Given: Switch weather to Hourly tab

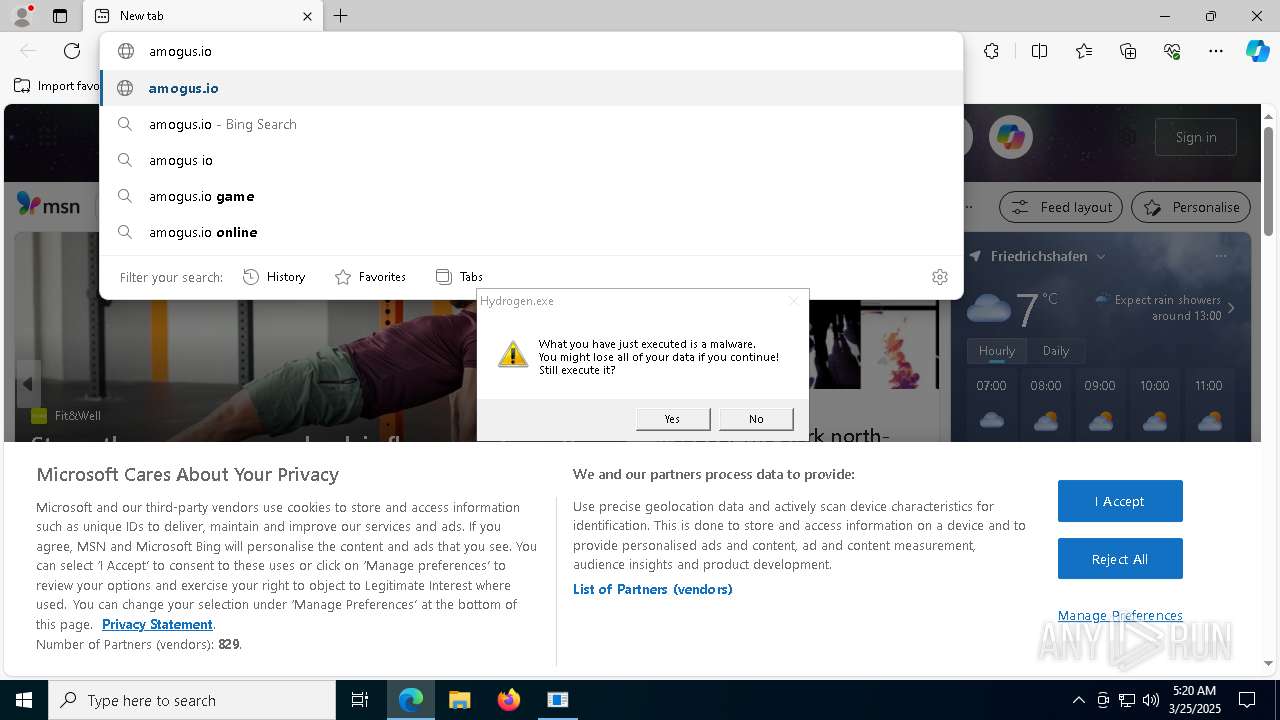Looking at the screenshot, I should point(997,351).
